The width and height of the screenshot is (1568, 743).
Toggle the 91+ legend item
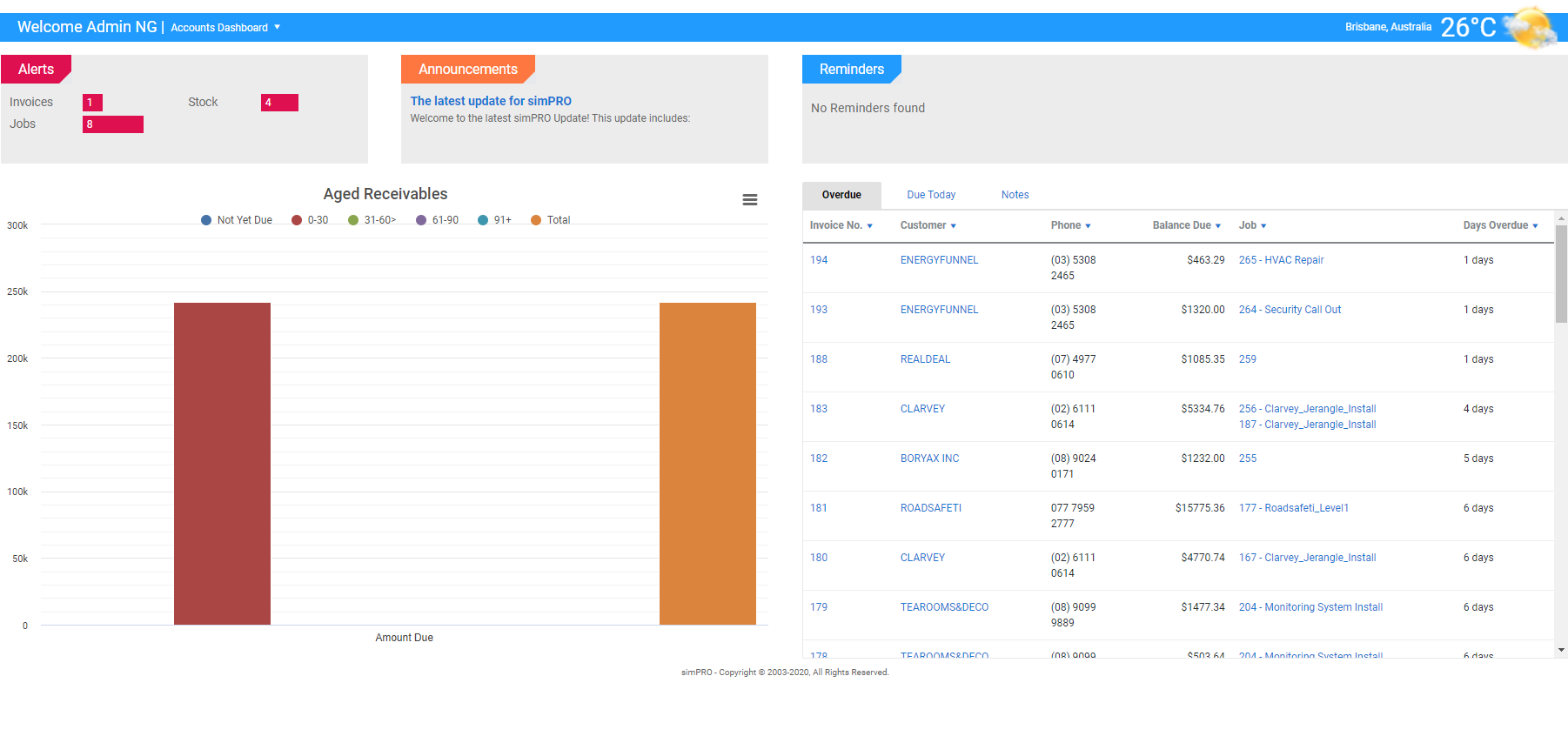coord(495,220)
